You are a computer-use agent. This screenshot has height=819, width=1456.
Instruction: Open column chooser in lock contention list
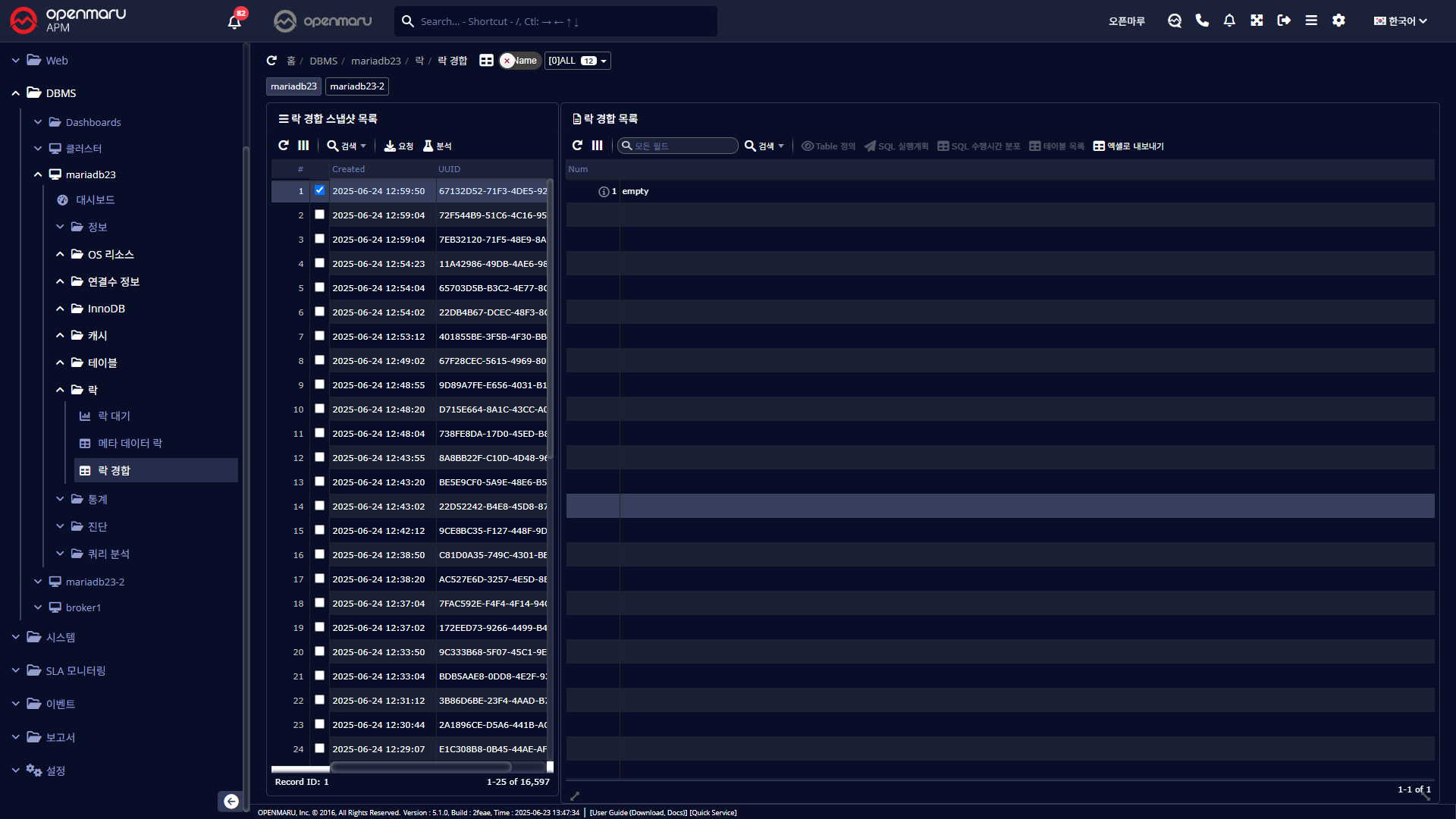(598, 146)
